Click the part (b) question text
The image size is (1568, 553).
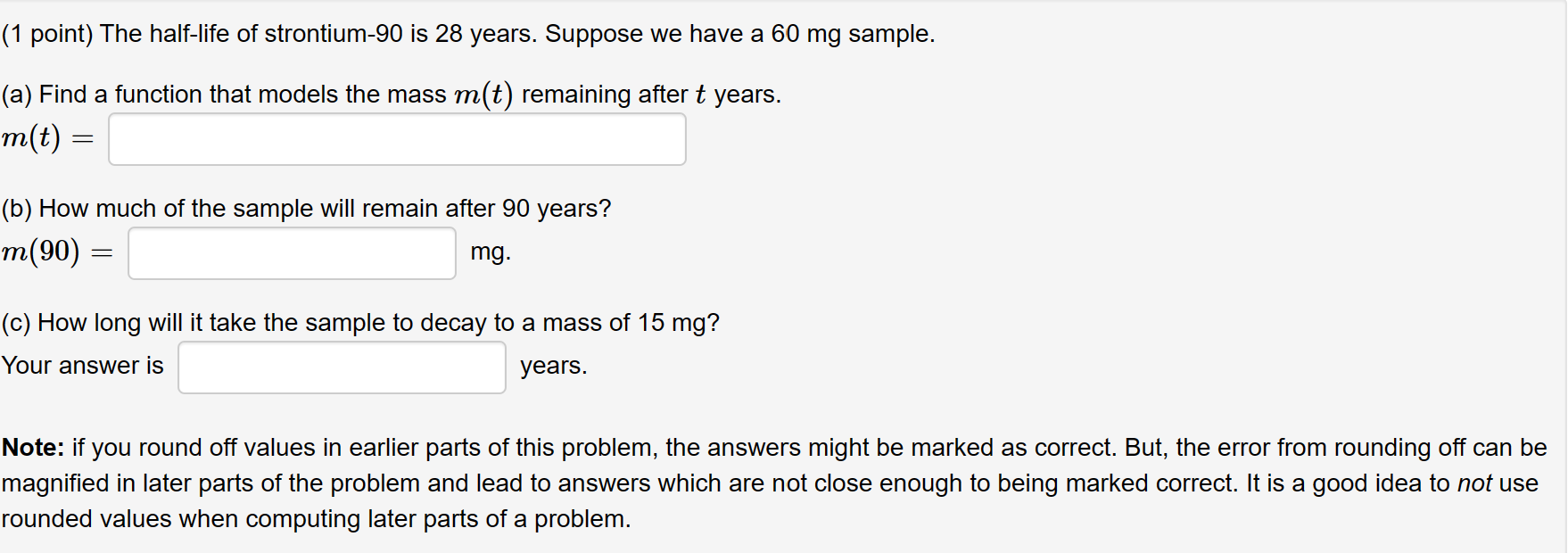(308, 209)
